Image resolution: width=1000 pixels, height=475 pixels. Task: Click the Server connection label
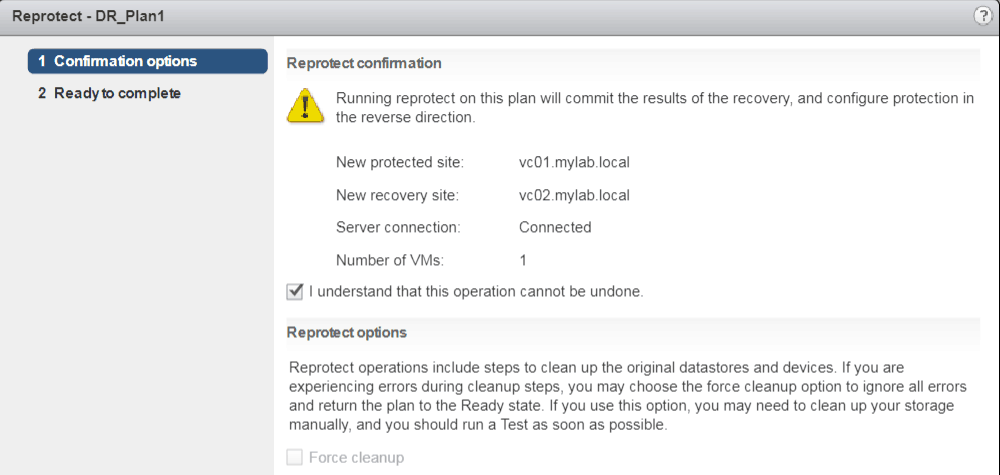point(398,227)
